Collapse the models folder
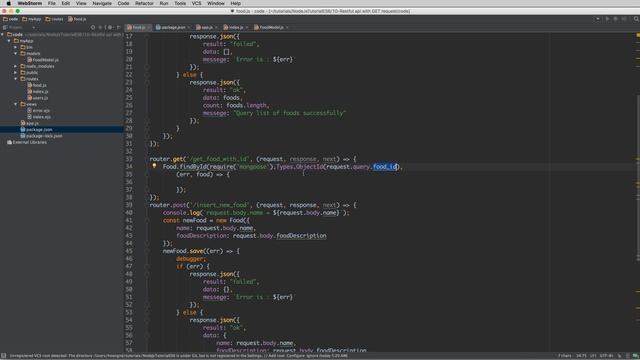 point(16,53)
